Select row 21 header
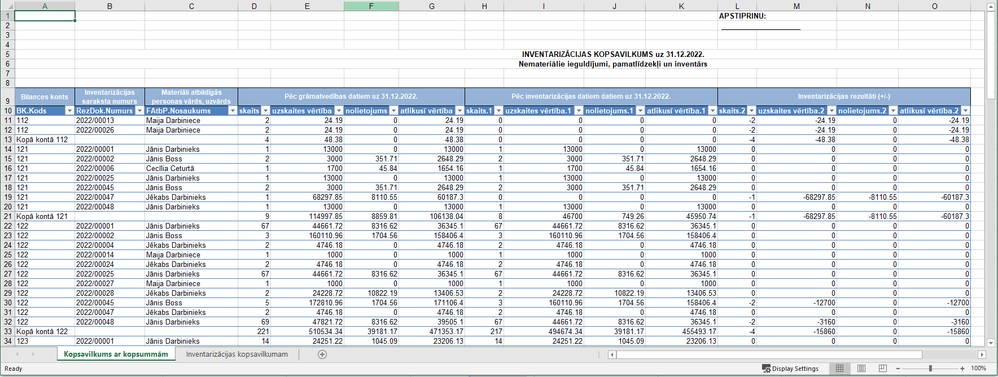Image resolution: width=998 pixels, height=377 pixels. point(7,216)
